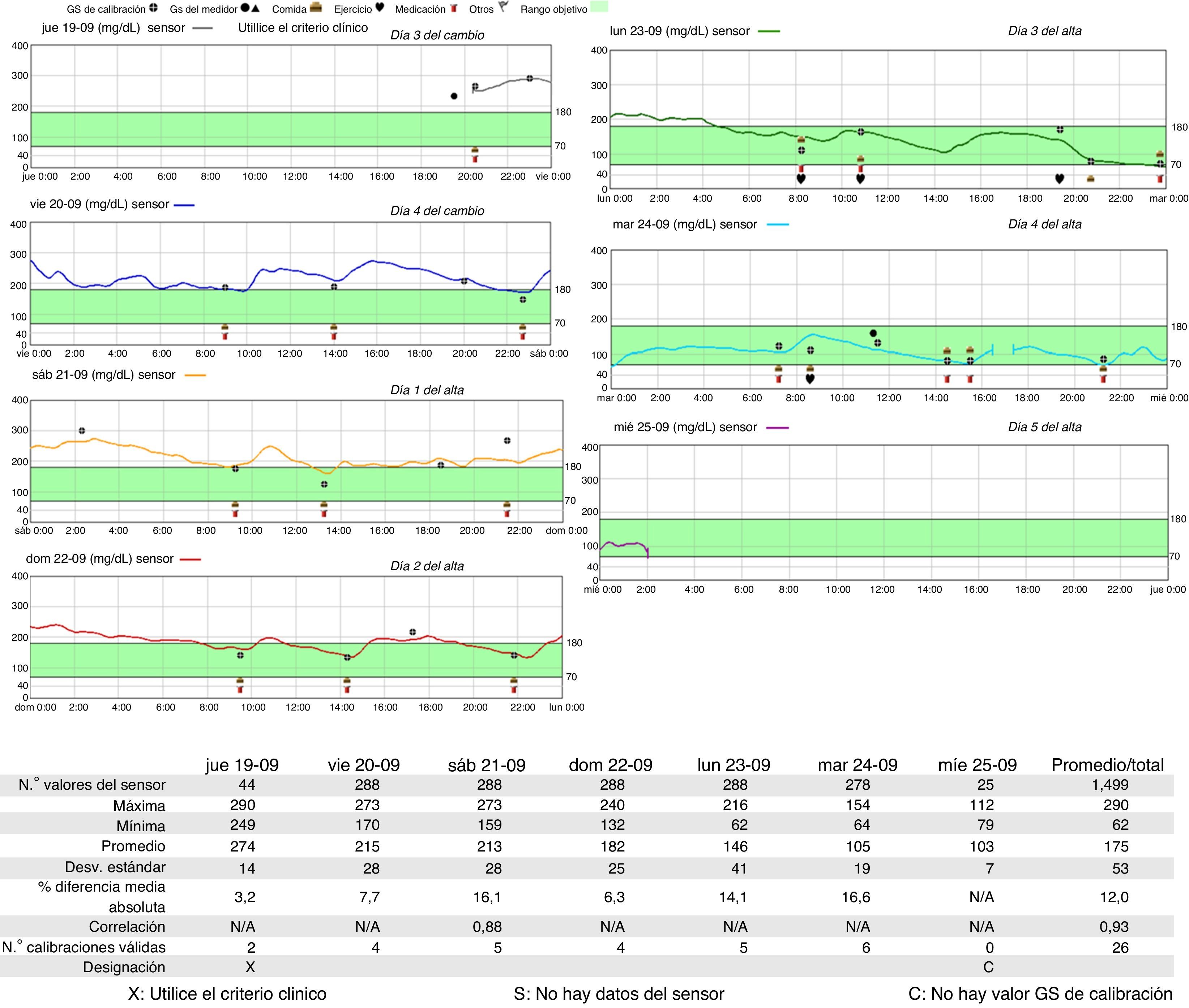1189x1008 pixels.
Task: Click the Rango objetivo green swatch
Action: pyautogui.click(x=599, y=7)
